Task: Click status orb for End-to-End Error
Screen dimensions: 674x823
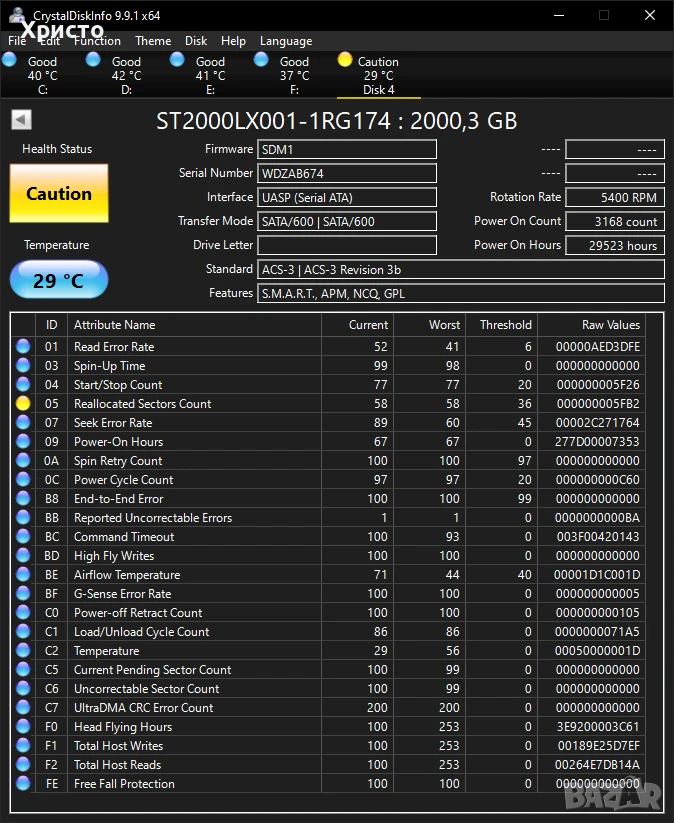Action: (x=23, y=499)
